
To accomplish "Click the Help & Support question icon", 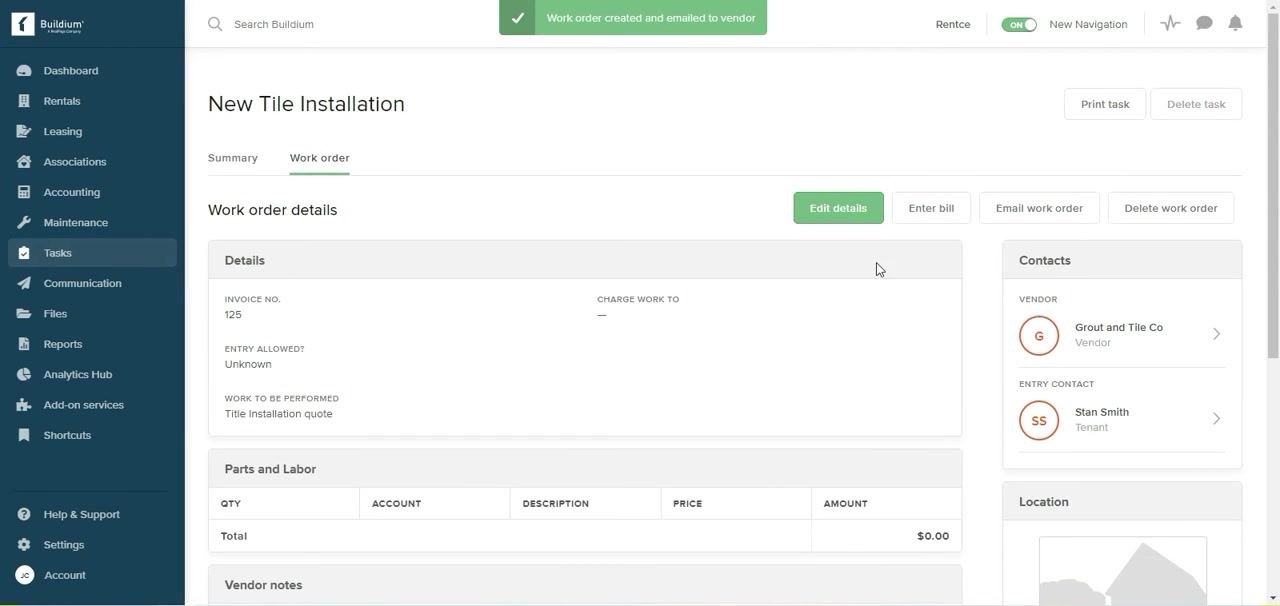I will tap(24, 514).
